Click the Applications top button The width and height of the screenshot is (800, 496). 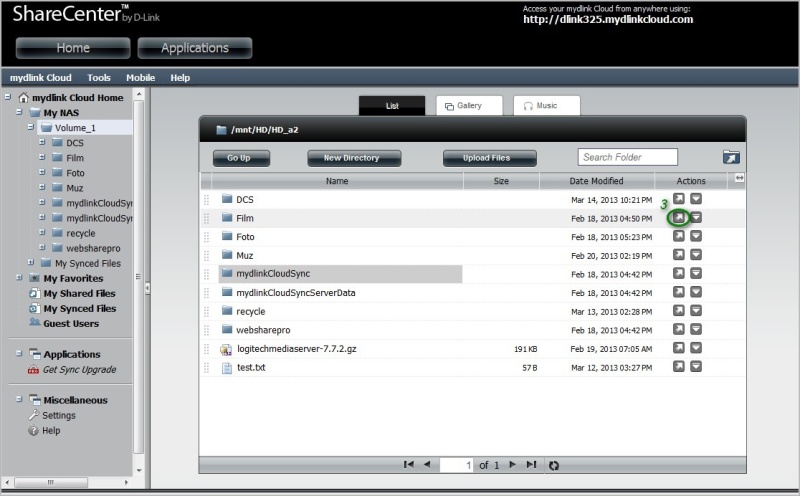[195, 48]
